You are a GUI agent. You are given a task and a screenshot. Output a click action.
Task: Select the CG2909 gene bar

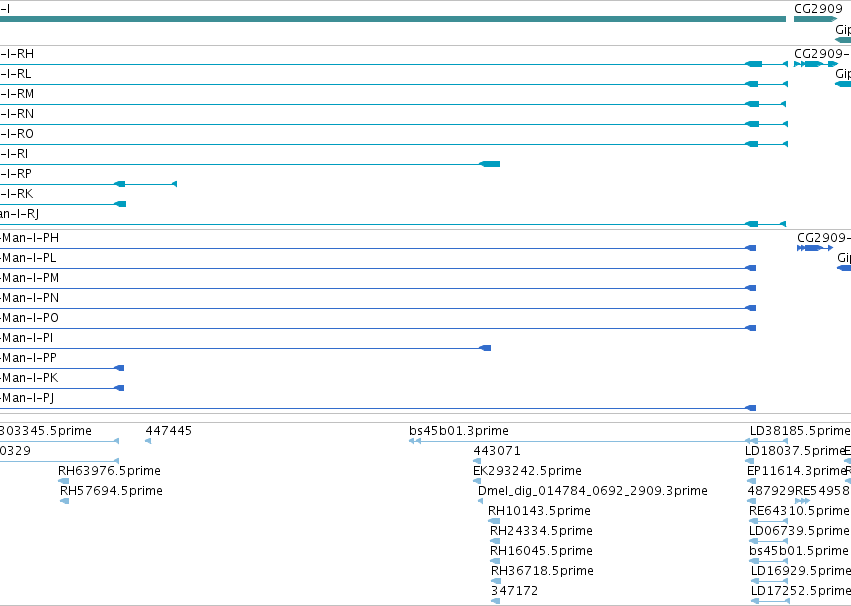coord(815,19)
